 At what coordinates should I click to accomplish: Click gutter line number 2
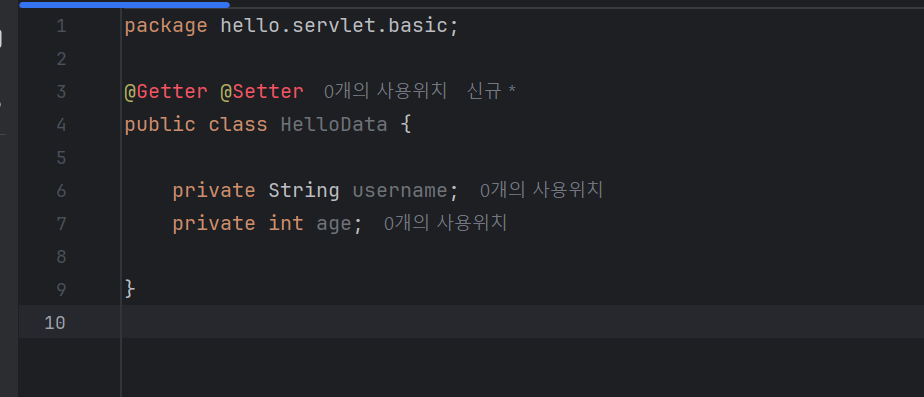point(61,59)
